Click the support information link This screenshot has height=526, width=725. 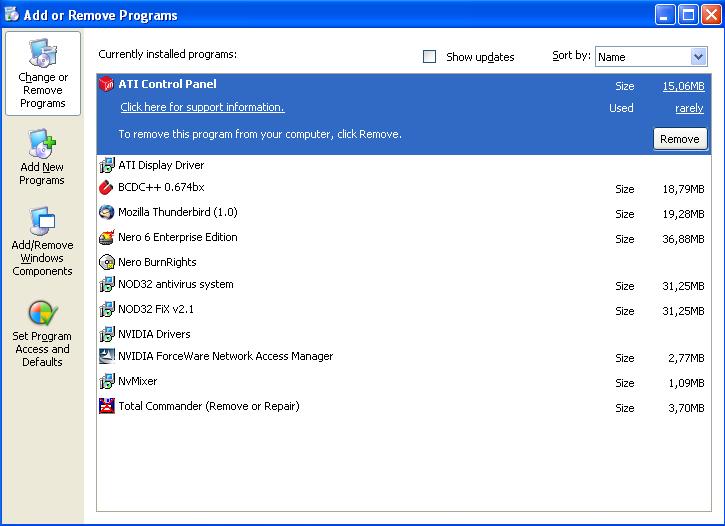(x=202, y=108)
